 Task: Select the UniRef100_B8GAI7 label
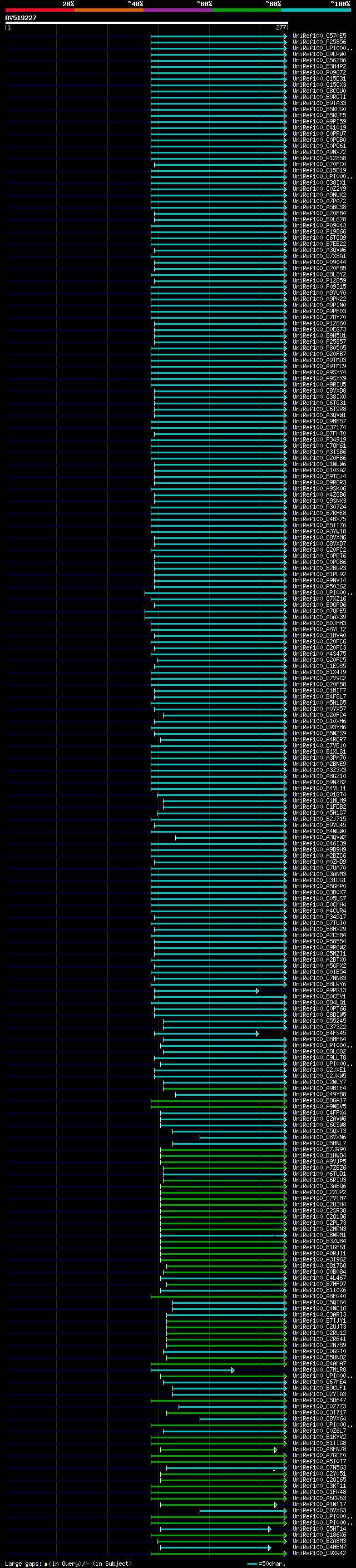pyautogui.click(x=319, y=1101)
